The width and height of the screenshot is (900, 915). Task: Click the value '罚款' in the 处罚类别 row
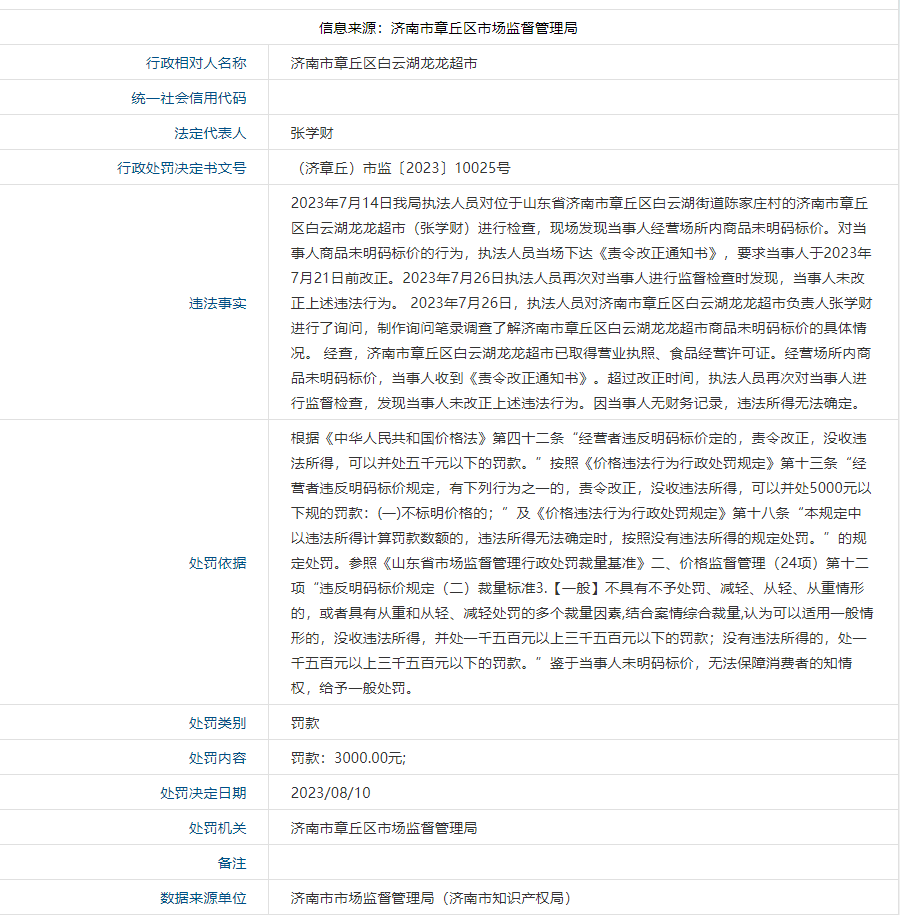(305, 722)
